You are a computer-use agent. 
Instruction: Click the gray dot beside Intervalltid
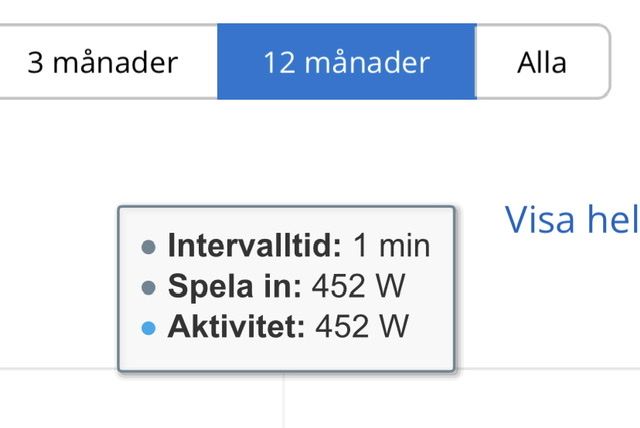[x=149, y=246]
